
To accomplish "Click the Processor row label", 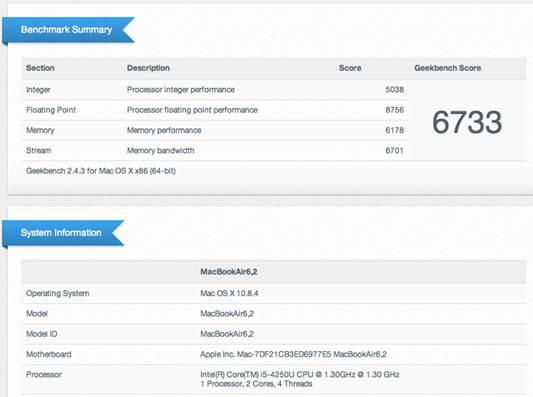I will pyautogui.click(x=44, y=375).
